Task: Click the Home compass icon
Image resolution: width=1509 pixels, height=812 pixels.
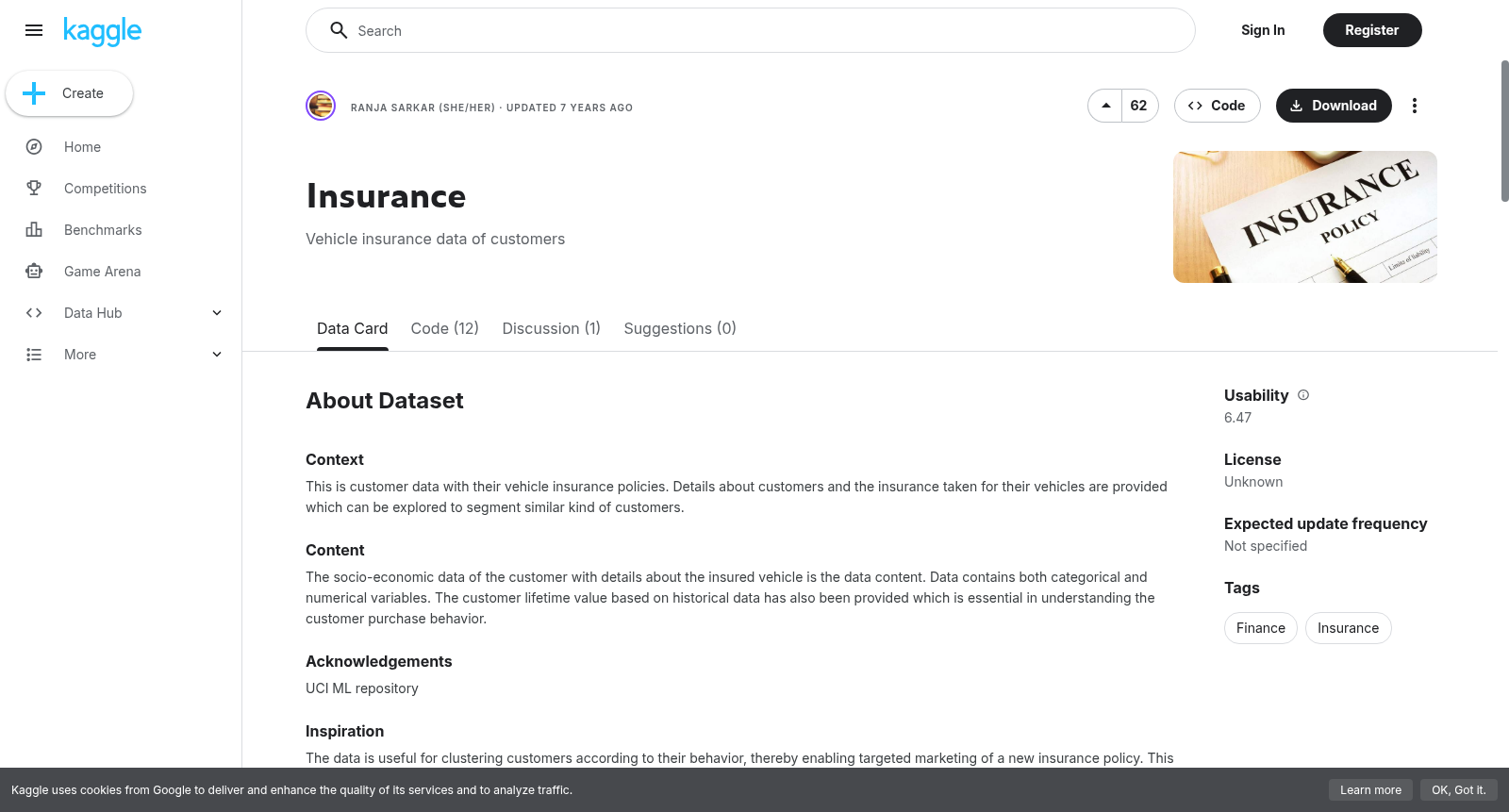Action: pos(34,147)
